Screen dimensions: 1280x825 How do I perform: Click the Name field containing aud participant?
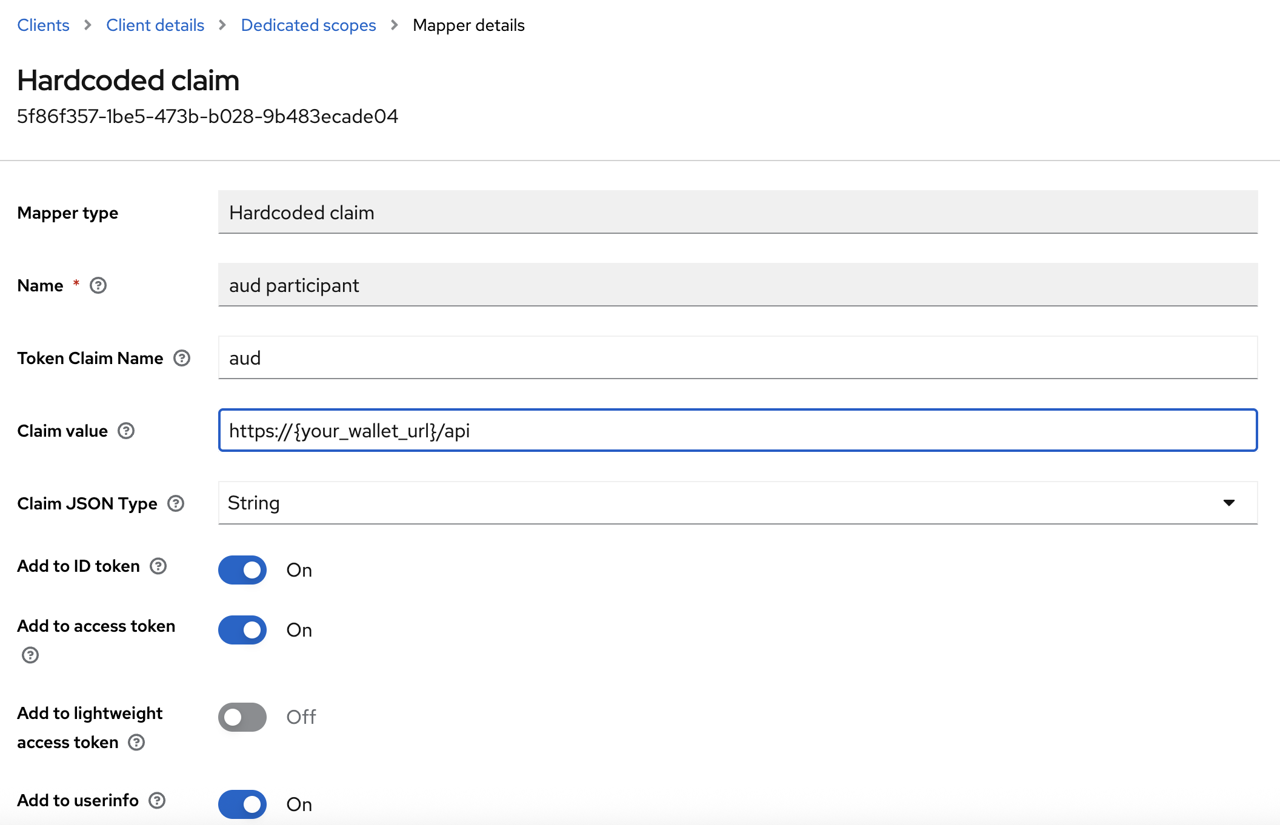(737, 285)
